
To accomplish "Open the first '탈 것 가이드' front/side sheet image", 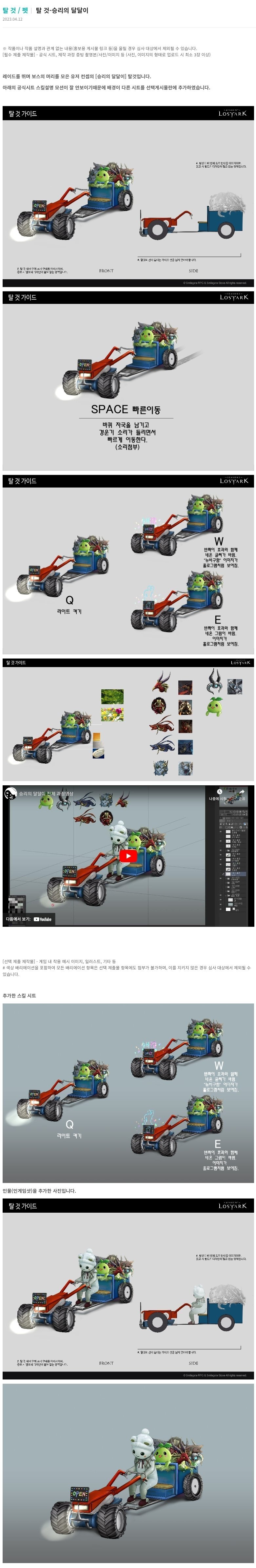I will coord(128,196).
